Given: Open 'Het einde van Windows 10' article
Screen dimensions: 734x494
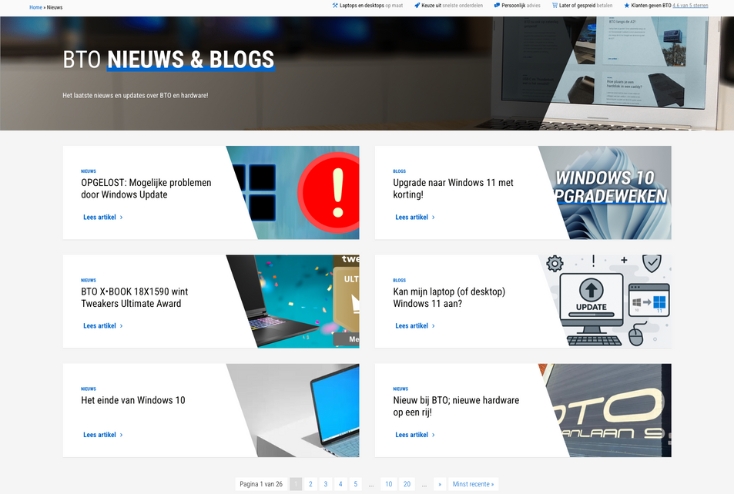Looking at the screenshot, I should [133, 400].
